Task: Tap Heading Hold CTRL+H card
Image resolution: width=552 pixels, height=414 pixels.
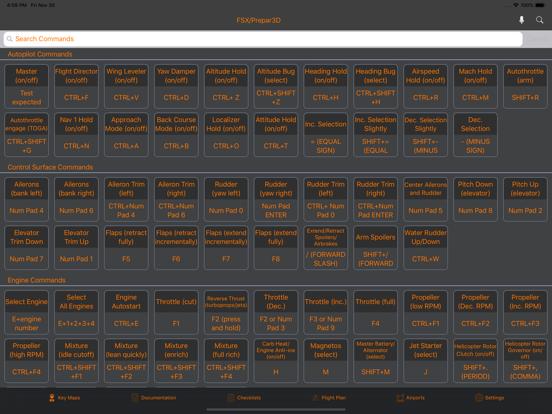Action: point(326,86)
